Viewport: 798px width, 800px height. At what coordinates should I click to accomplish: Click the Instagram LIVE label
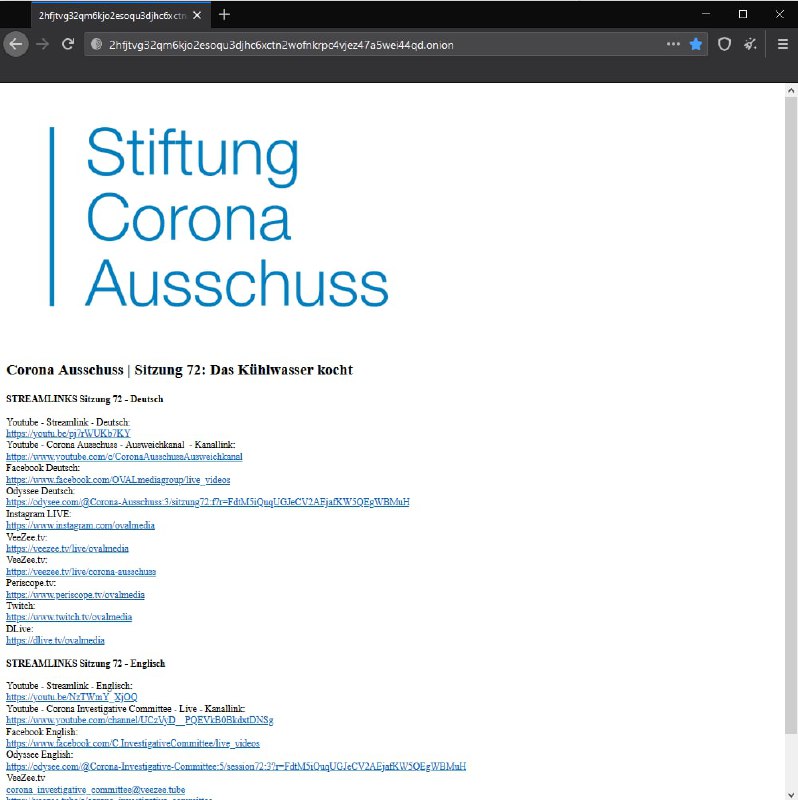39,514
